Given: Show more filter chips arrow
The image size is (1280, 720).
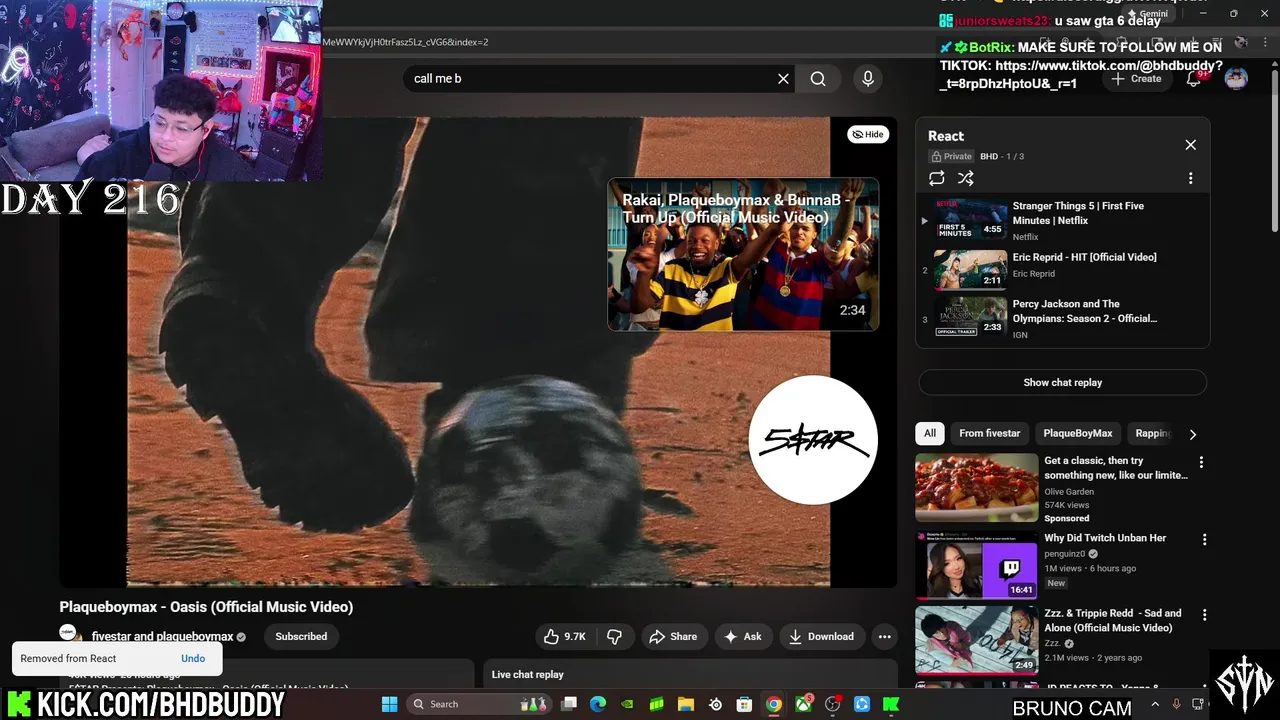Looking at the screenshot, I should tap(1192, 434).
